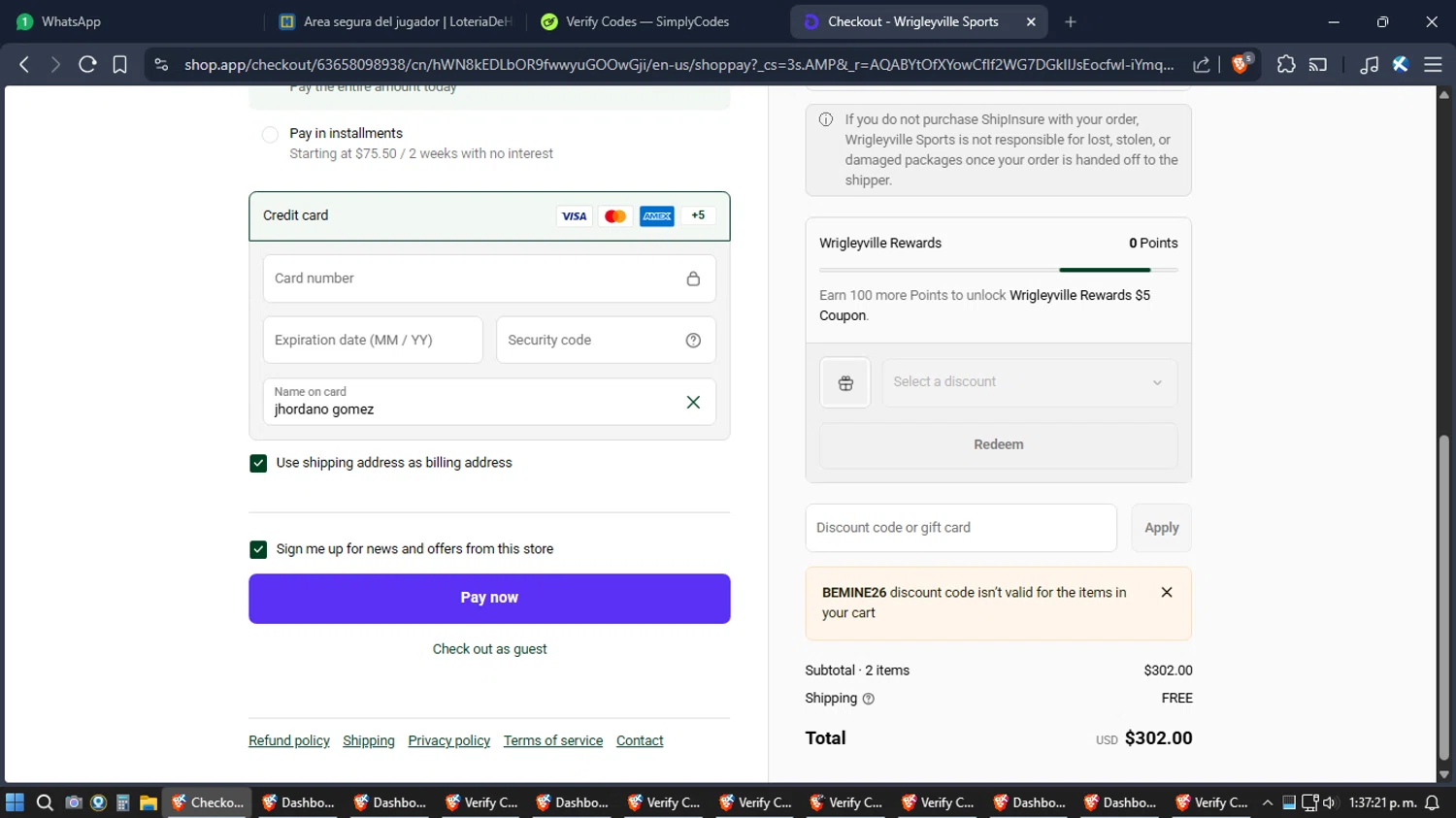This screenshot has width=1456, height=818.
Task: Click the Pay now button
Action: [x=489, y=599]
